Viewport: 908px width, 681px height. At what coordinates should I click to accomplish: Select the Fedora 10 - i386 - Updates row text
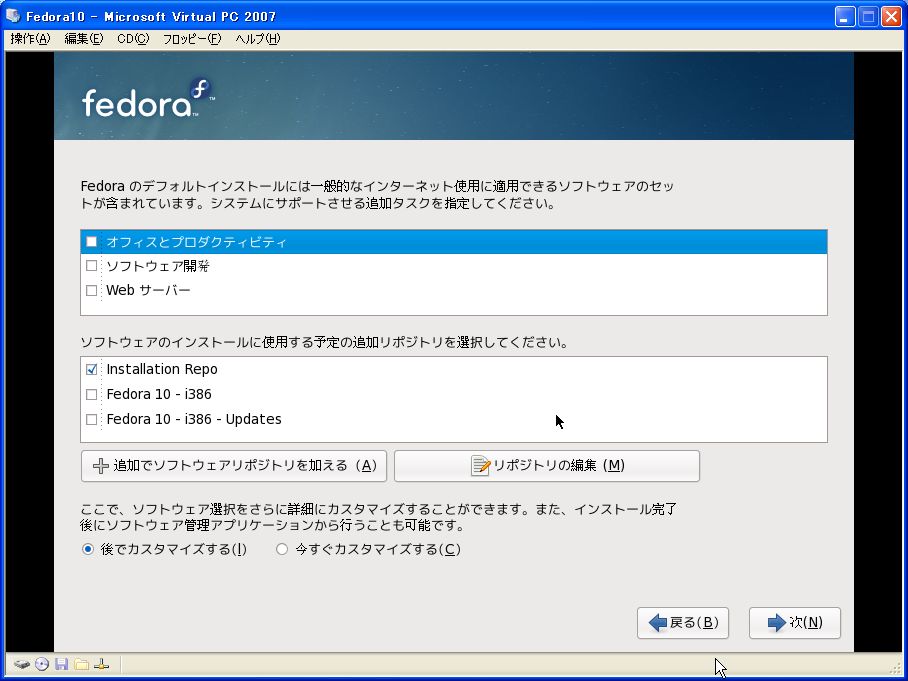point(194,419)
